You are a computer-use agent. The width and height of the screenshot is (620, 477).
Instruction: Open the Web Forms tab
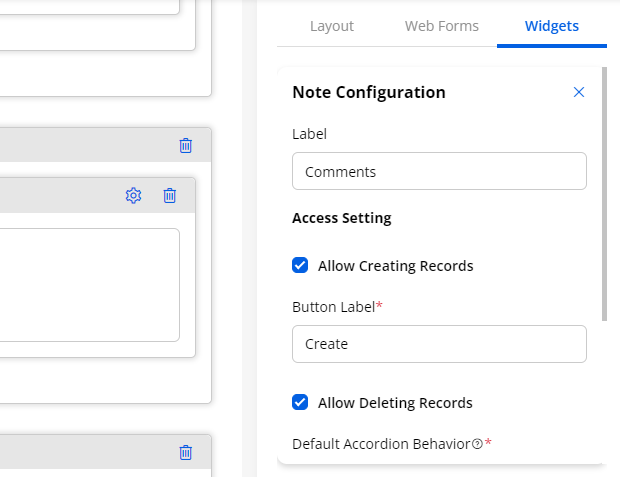tap(441, 26)
